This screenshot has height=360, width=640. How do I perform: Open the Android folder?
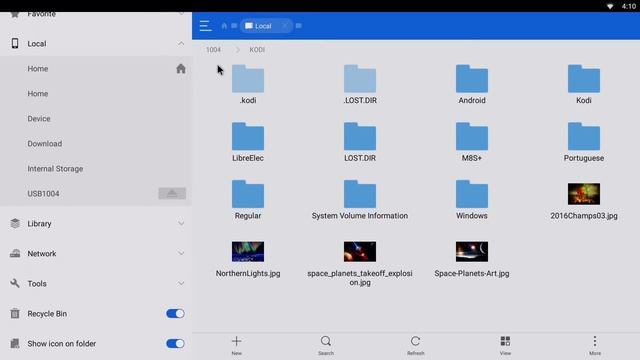[x=472, y=84]
